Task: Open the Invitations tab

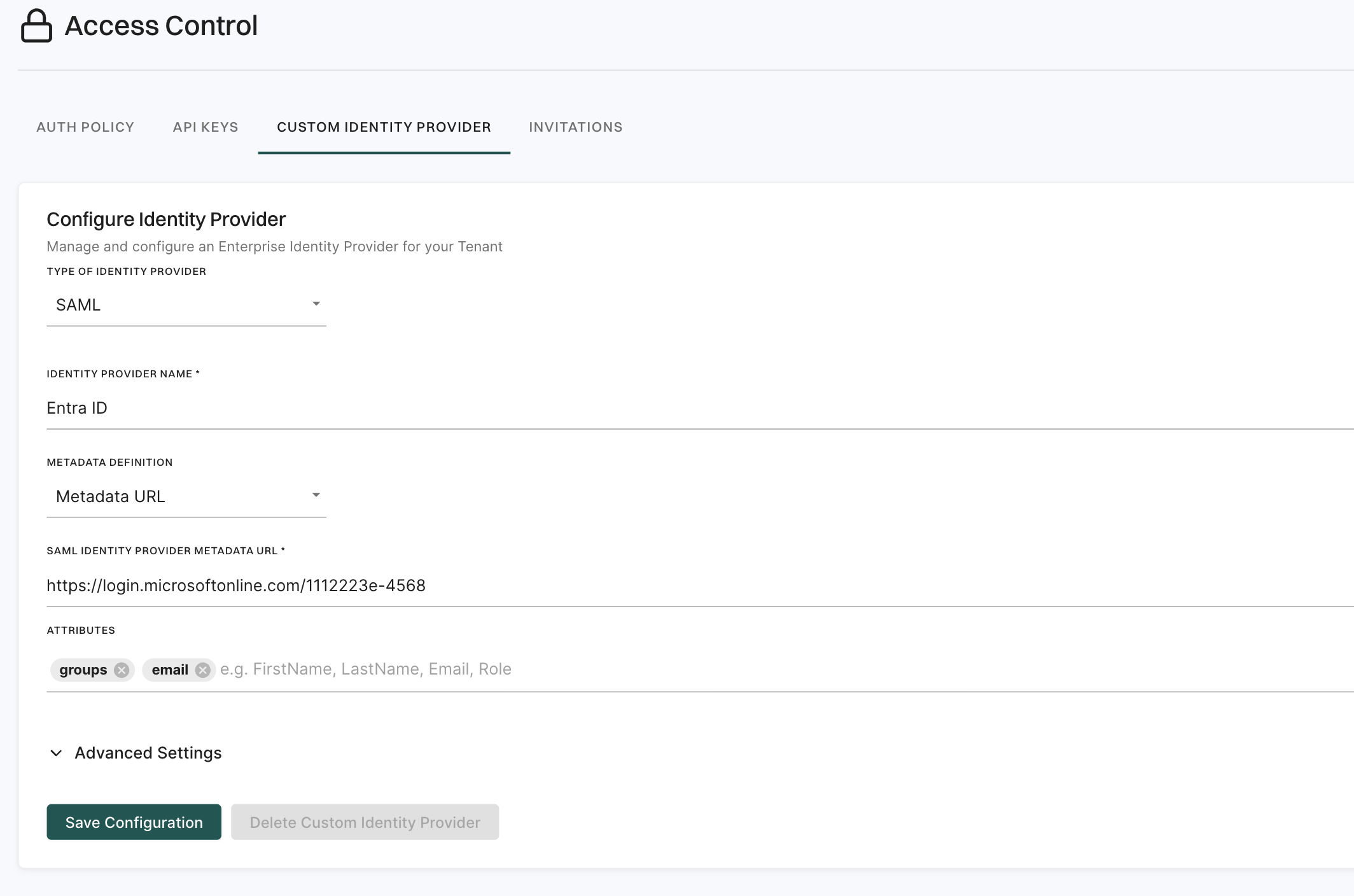Action: [575, 127]
